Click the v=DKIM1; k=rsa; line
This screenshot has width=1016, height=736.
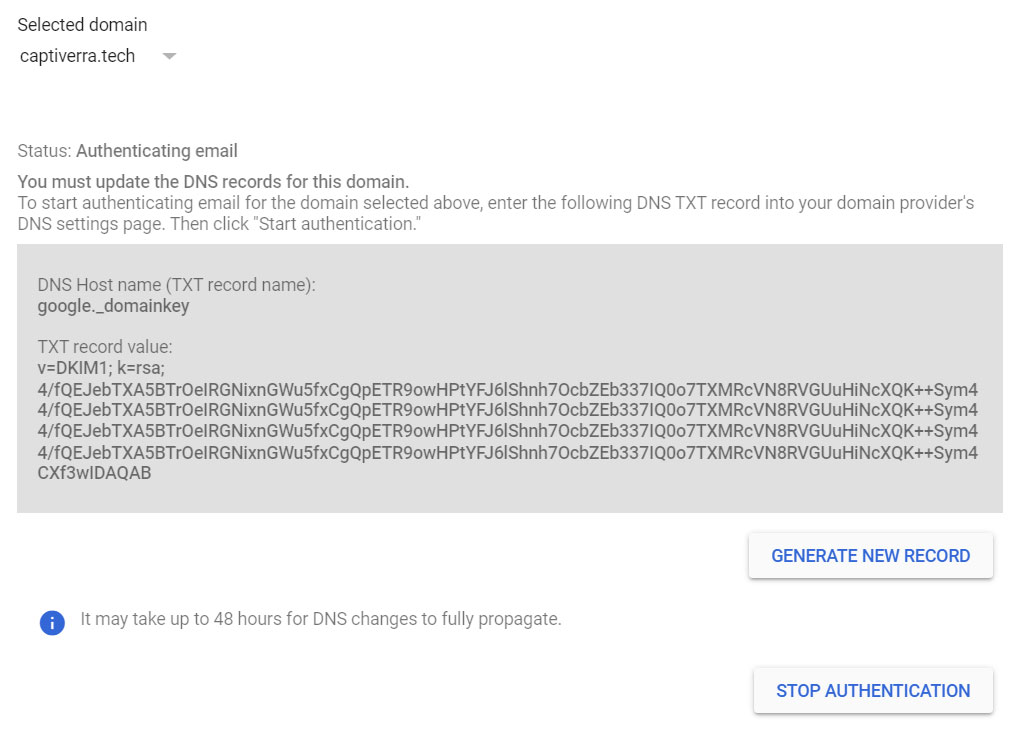coord(101,368)
